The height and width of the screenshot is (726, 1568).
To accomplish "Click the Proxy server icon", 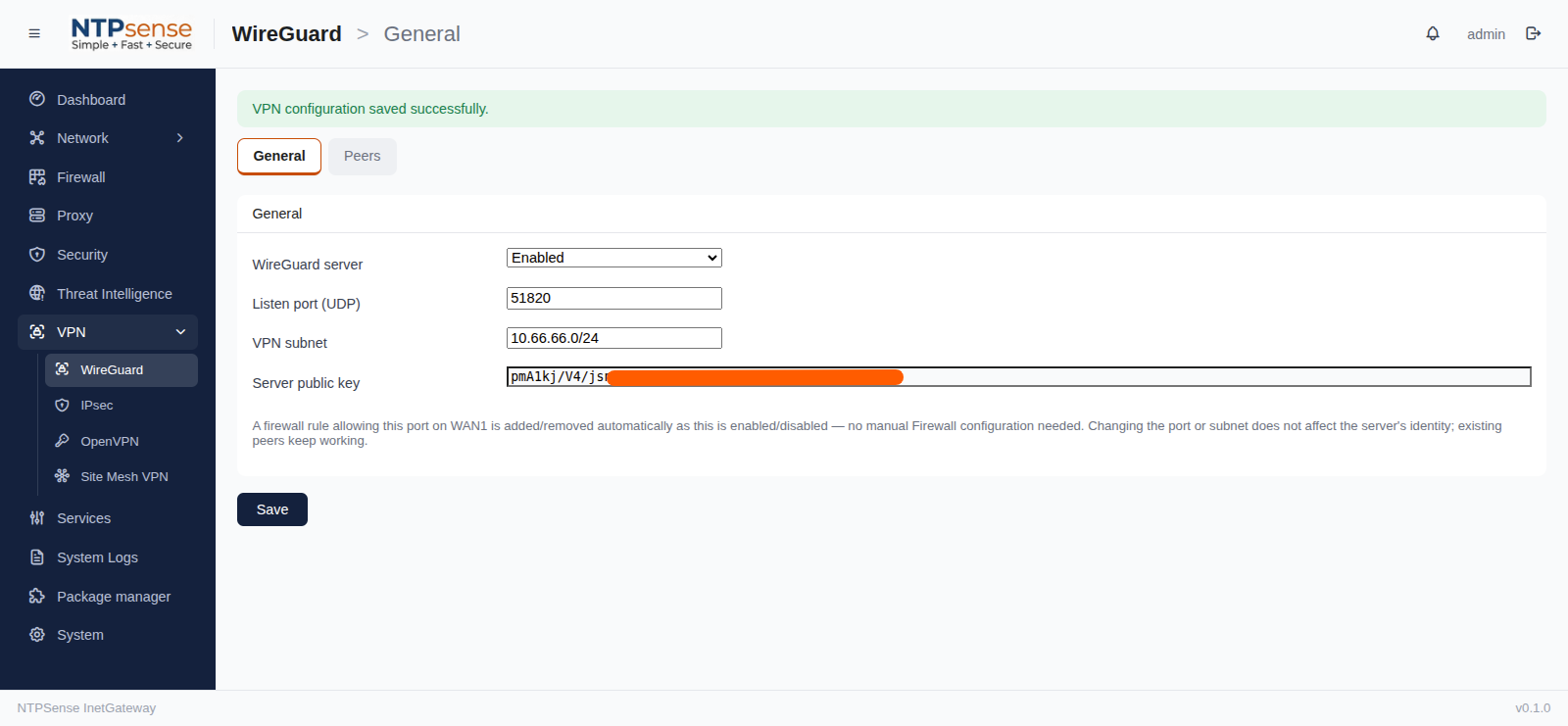I will tap(37, 216).
